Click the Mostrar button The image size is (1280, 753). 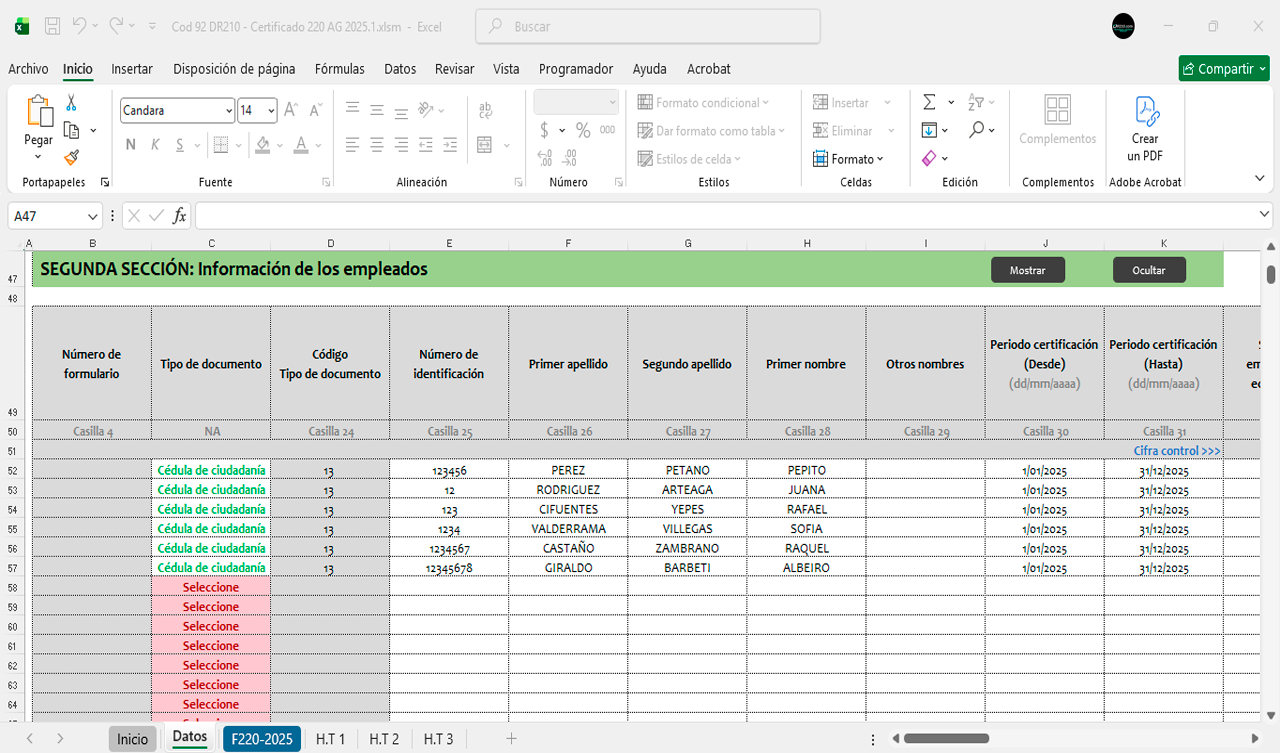click(1027, 270)
